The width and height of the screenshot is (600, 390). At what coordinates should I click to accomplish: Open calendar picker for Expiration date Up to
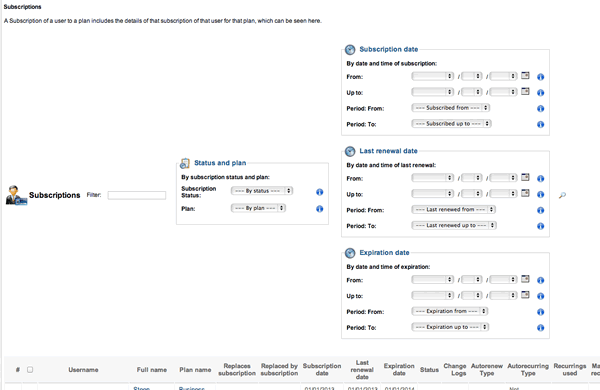[x=525, y=295]
